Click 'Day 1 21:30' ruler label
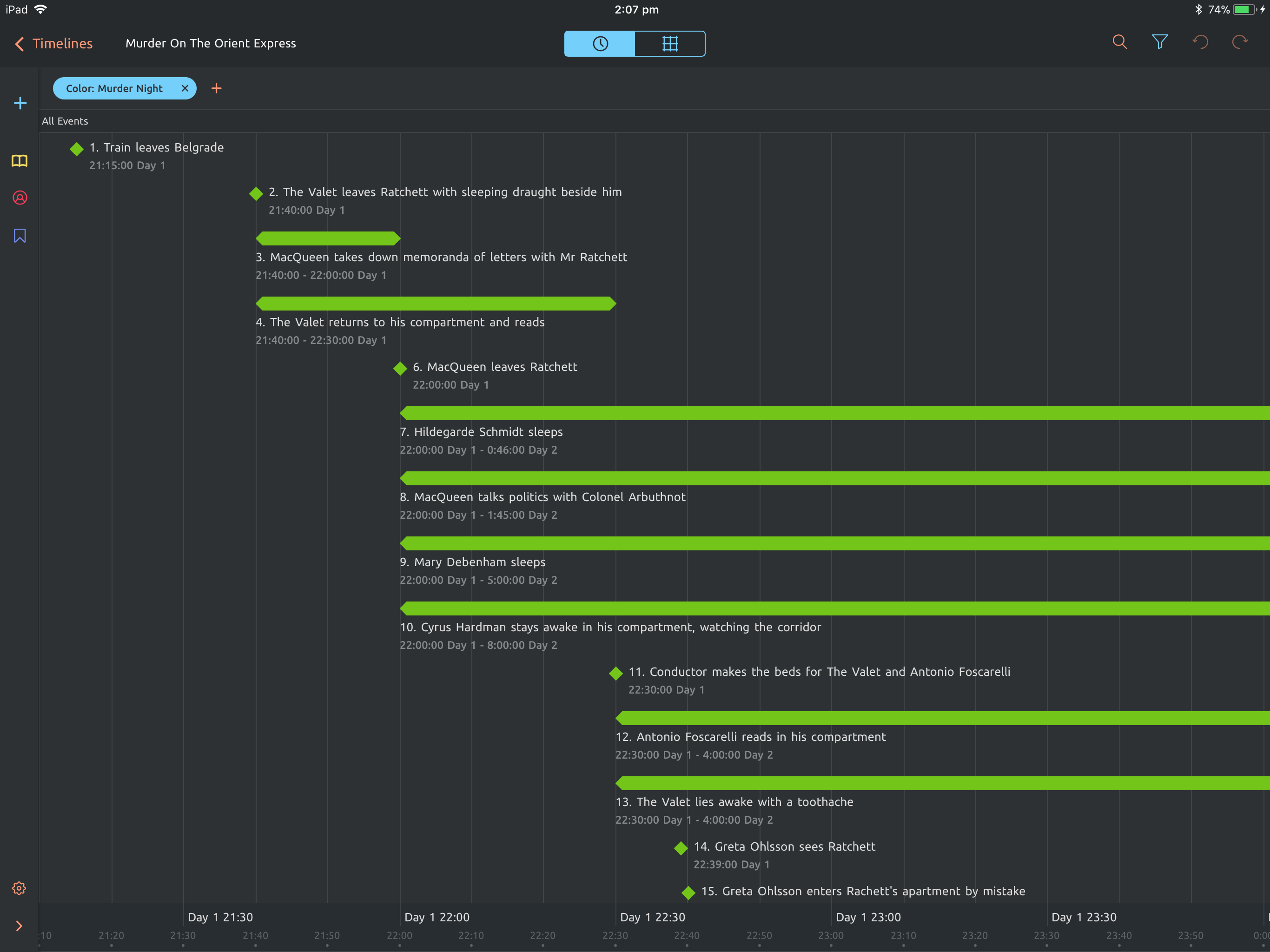Image resolution: width=1270 pixels, height=952 pixels. 220,917
